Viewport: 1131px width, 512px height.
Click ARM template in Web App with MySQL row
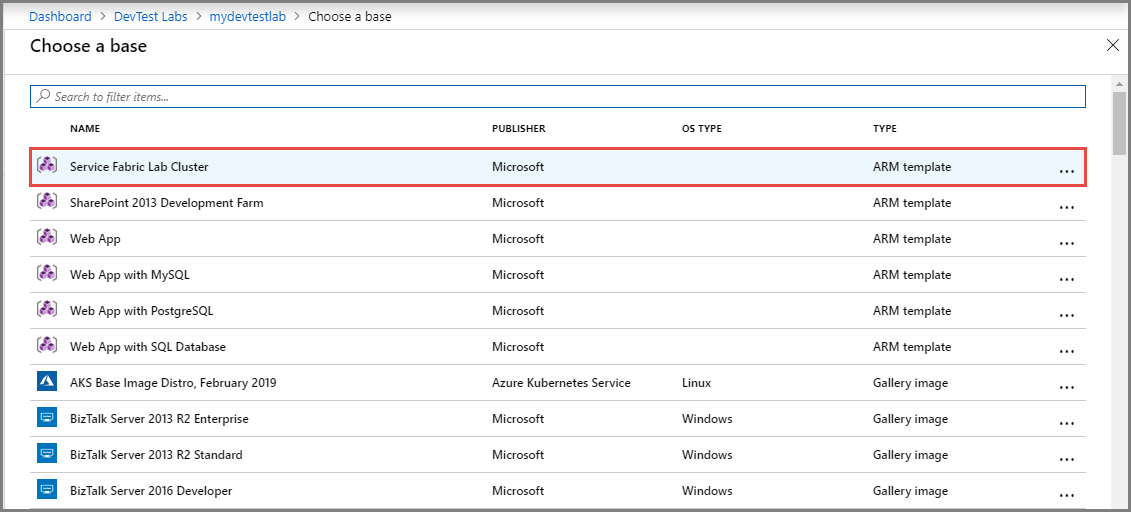point(912,275)
